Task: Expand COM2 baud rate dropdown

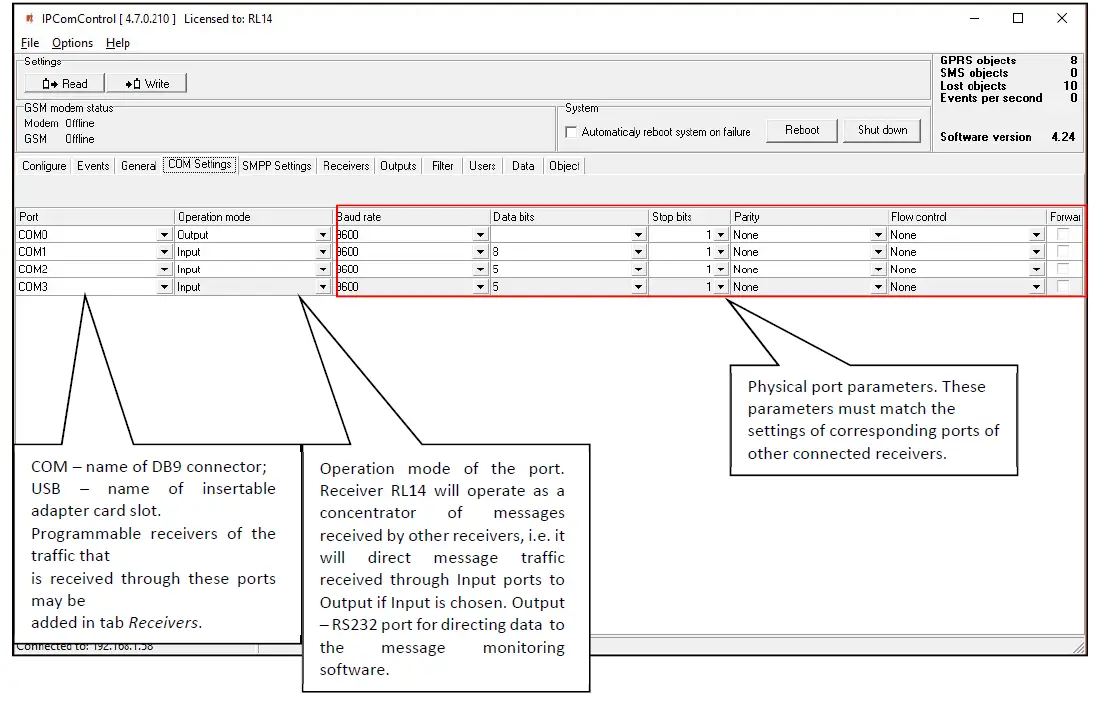Action: click(x=480, y=270)
